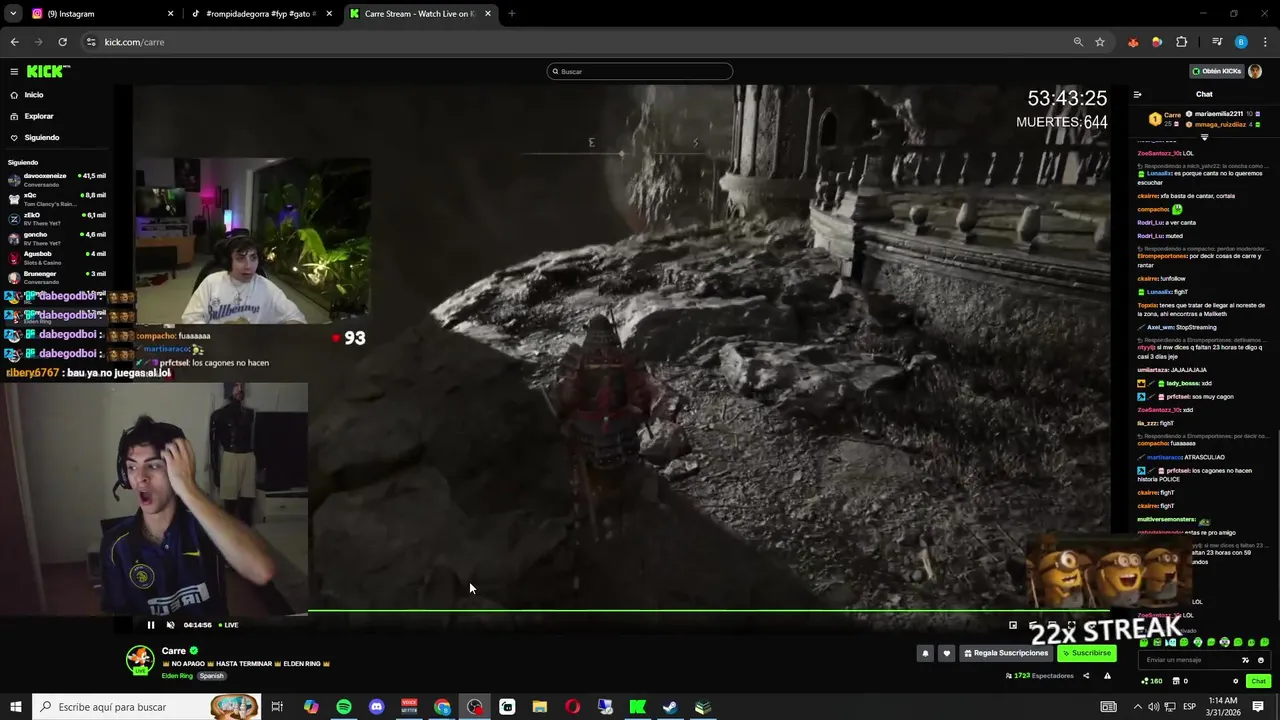Open the Kick sidebar hamburger menu
The image size is (1280, 720).
(14, 71)
